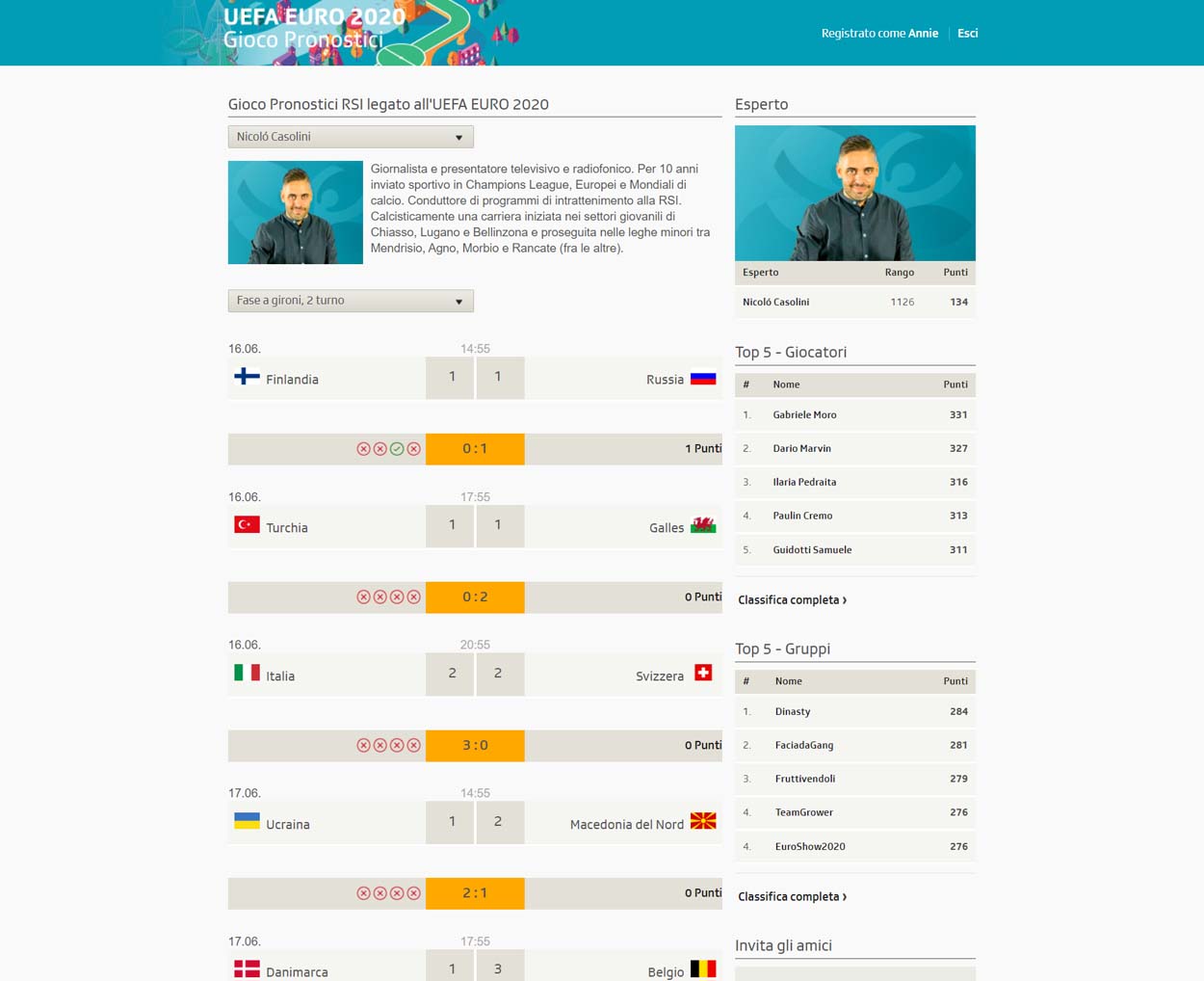Select player Guidotti Samuele in Top 5
The image size is (1204, 981).
pyautogui.click(x=812, y=549)
